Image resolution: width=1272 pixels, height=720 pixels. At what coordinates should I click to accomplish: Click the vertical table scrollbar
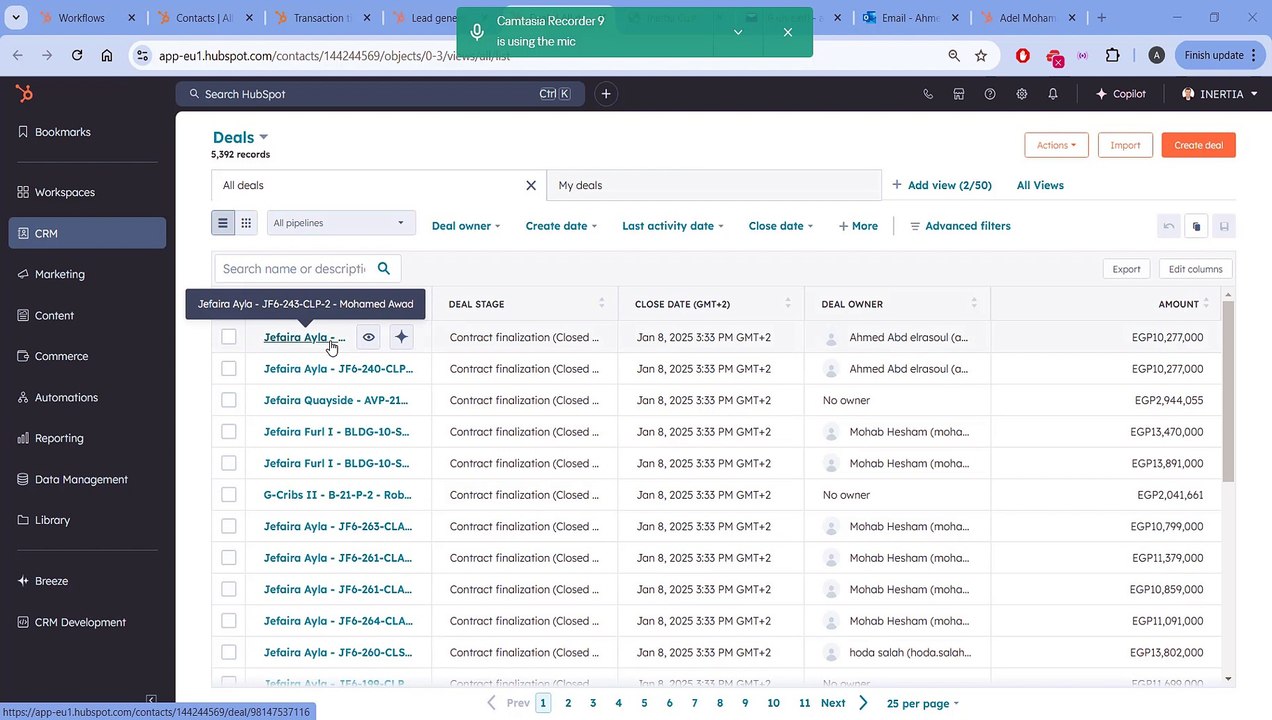point(1228,390)
